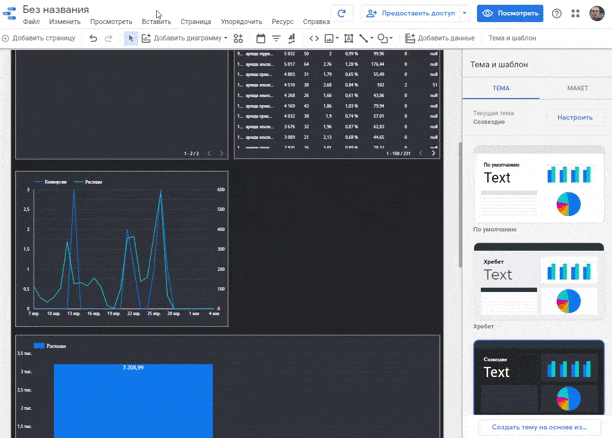Select the line drawing tool

[x=363, y=38]
